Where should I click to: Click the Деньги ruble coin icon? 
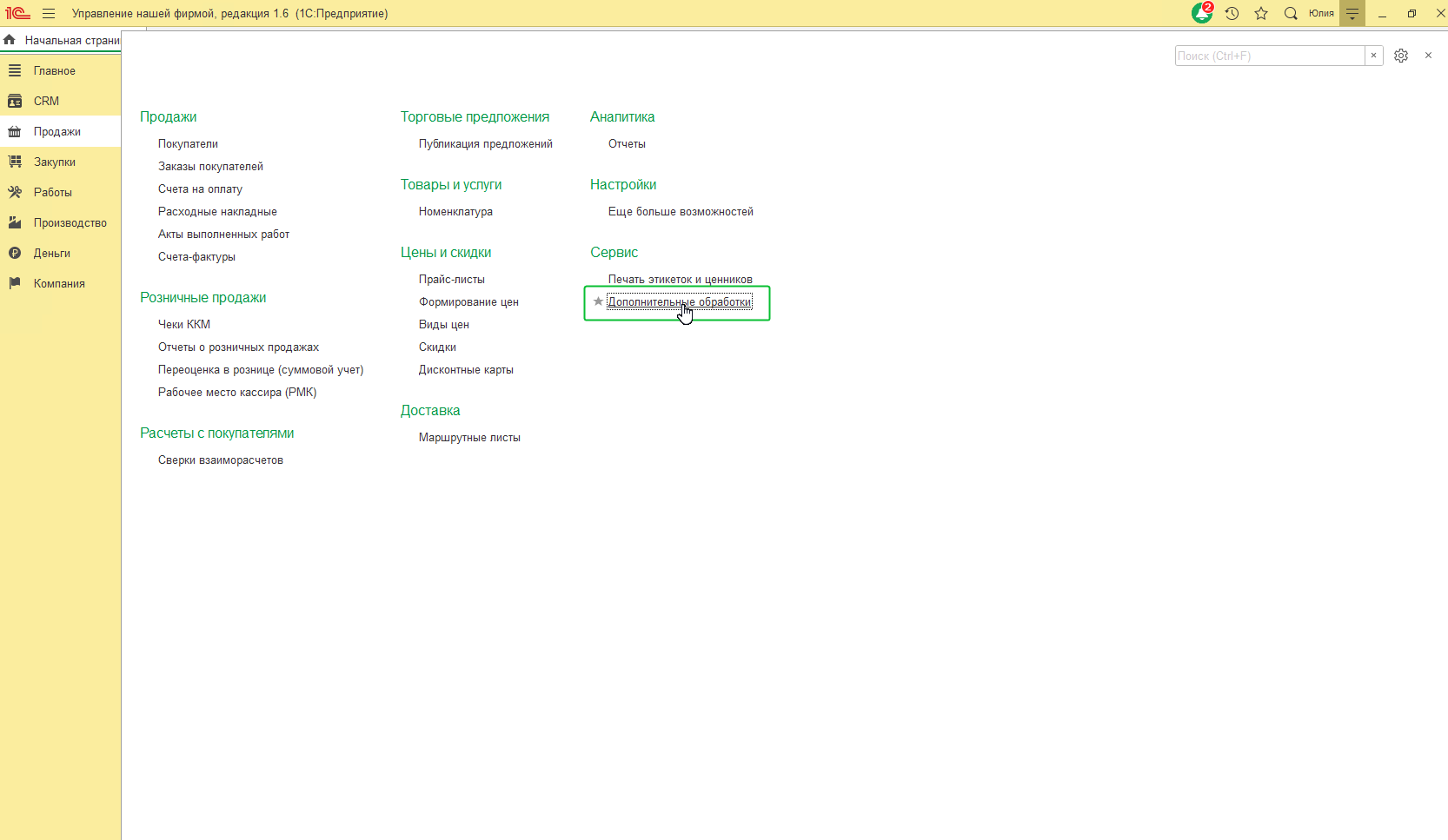(x=15, y=253)
